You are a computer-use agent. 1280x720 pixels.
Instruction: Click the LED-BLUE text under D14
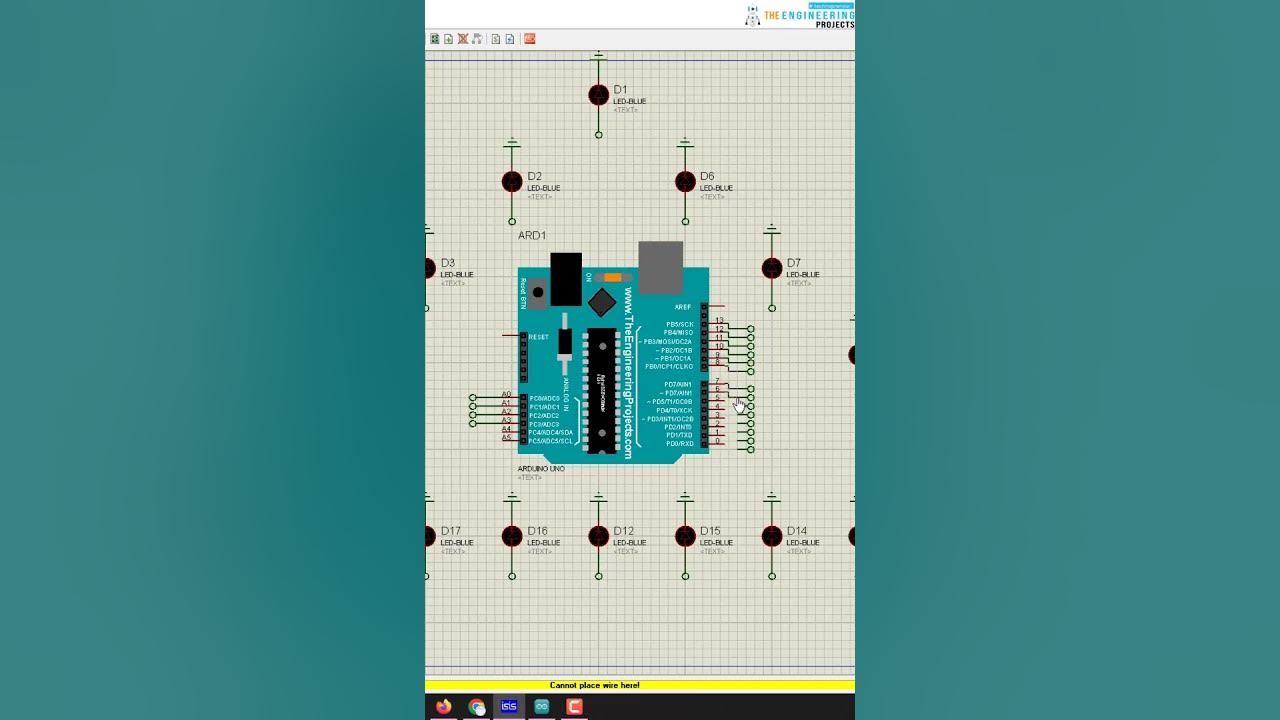pyautogui.click(x=803, y=543)
